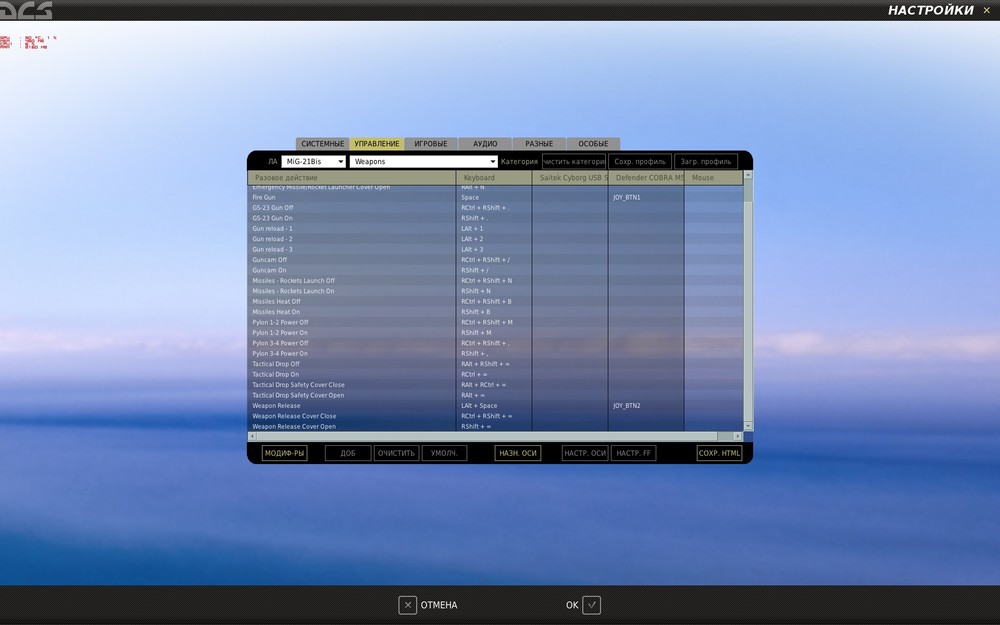Click the МОДИФ-РЫ button
Screen dimensions: 1000x625
tap(284, 453)
